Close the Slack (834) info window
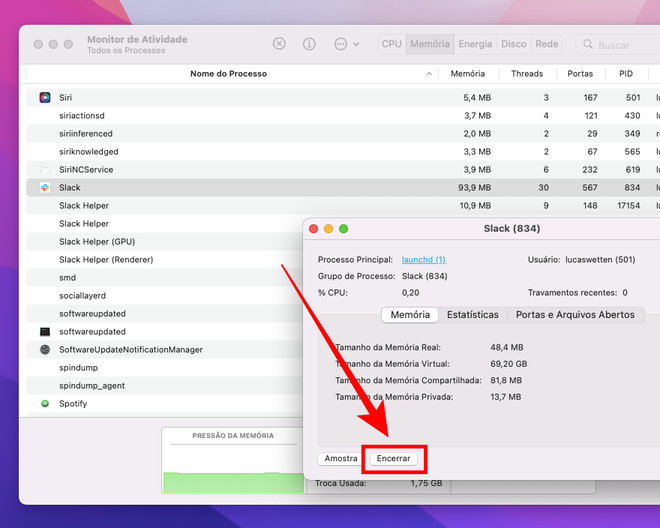 click(314, 229)
